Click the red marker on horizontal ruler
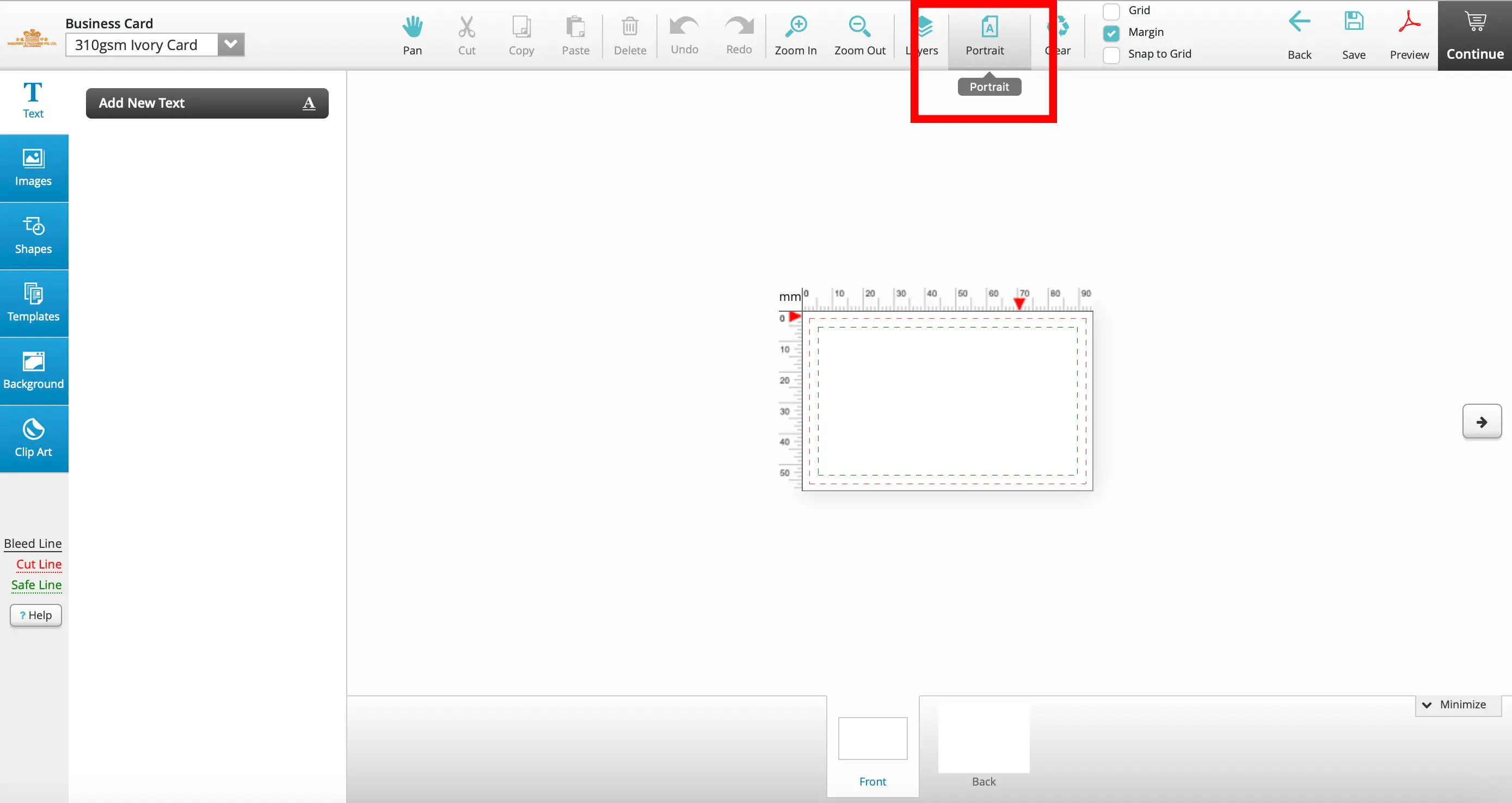Image resolution: width=1512 pixels, height=803 pixels. [x=1019, y=303]
